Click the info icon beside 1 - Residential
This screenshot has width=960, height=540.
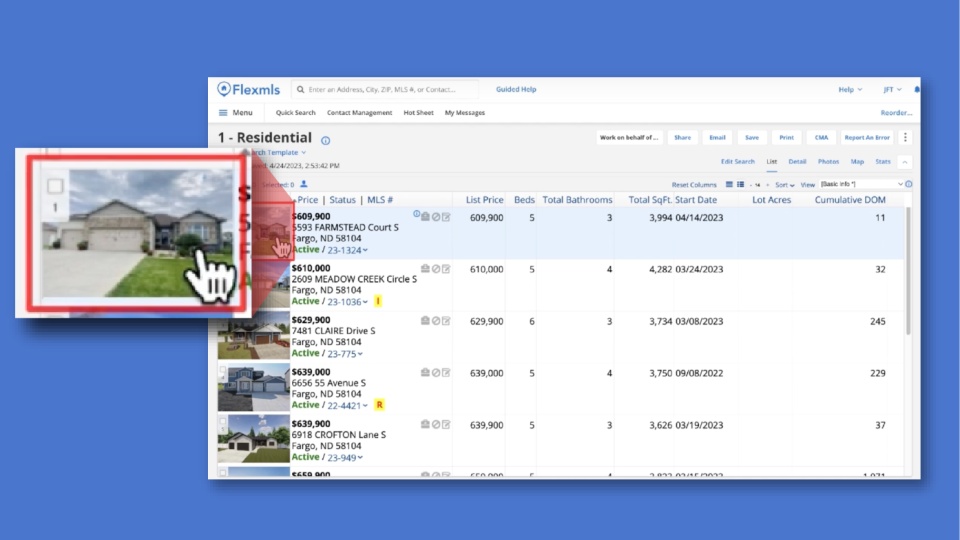[326, 140]
